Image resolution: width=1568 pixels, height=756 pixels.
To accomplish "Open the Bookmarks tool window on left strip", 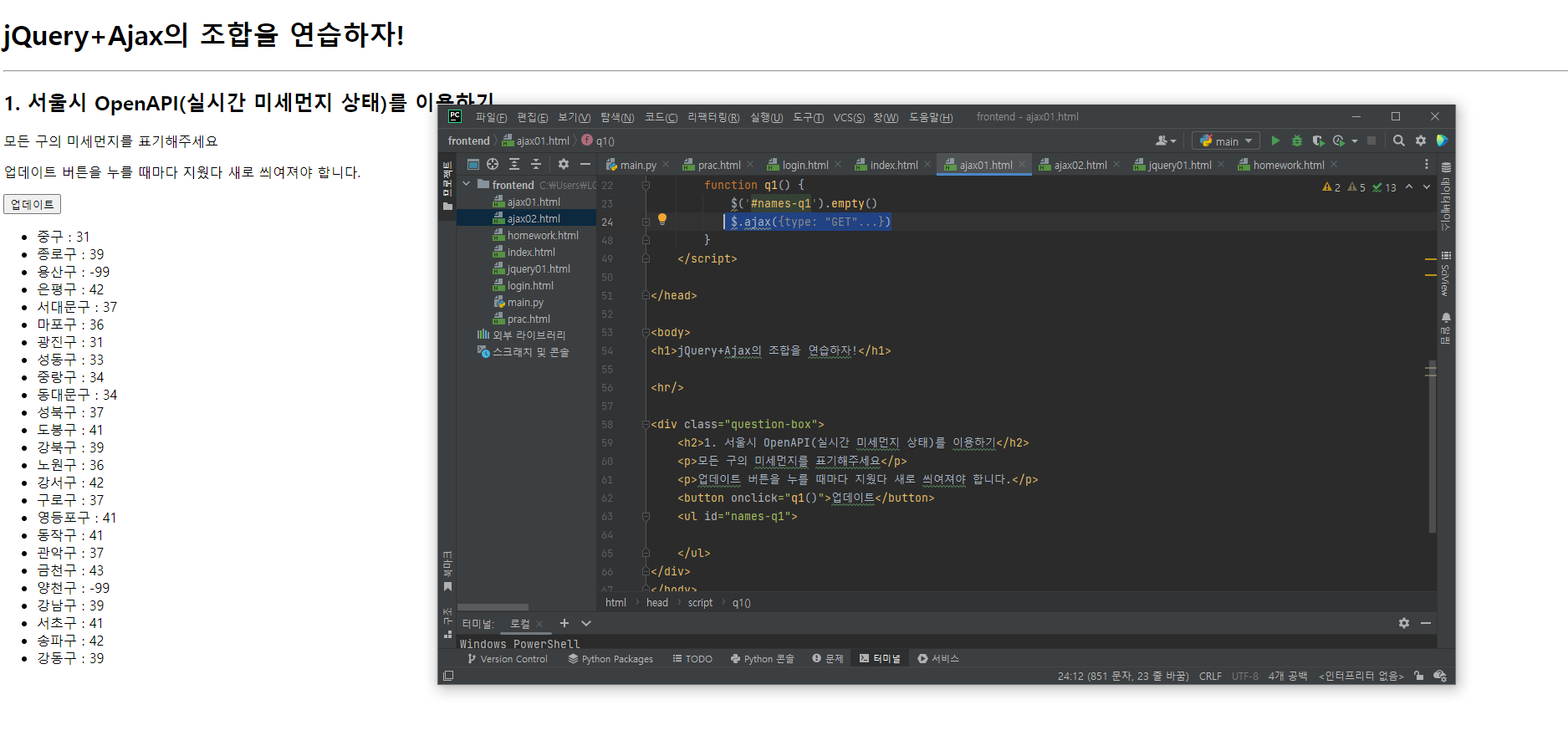I will [447, 570].
